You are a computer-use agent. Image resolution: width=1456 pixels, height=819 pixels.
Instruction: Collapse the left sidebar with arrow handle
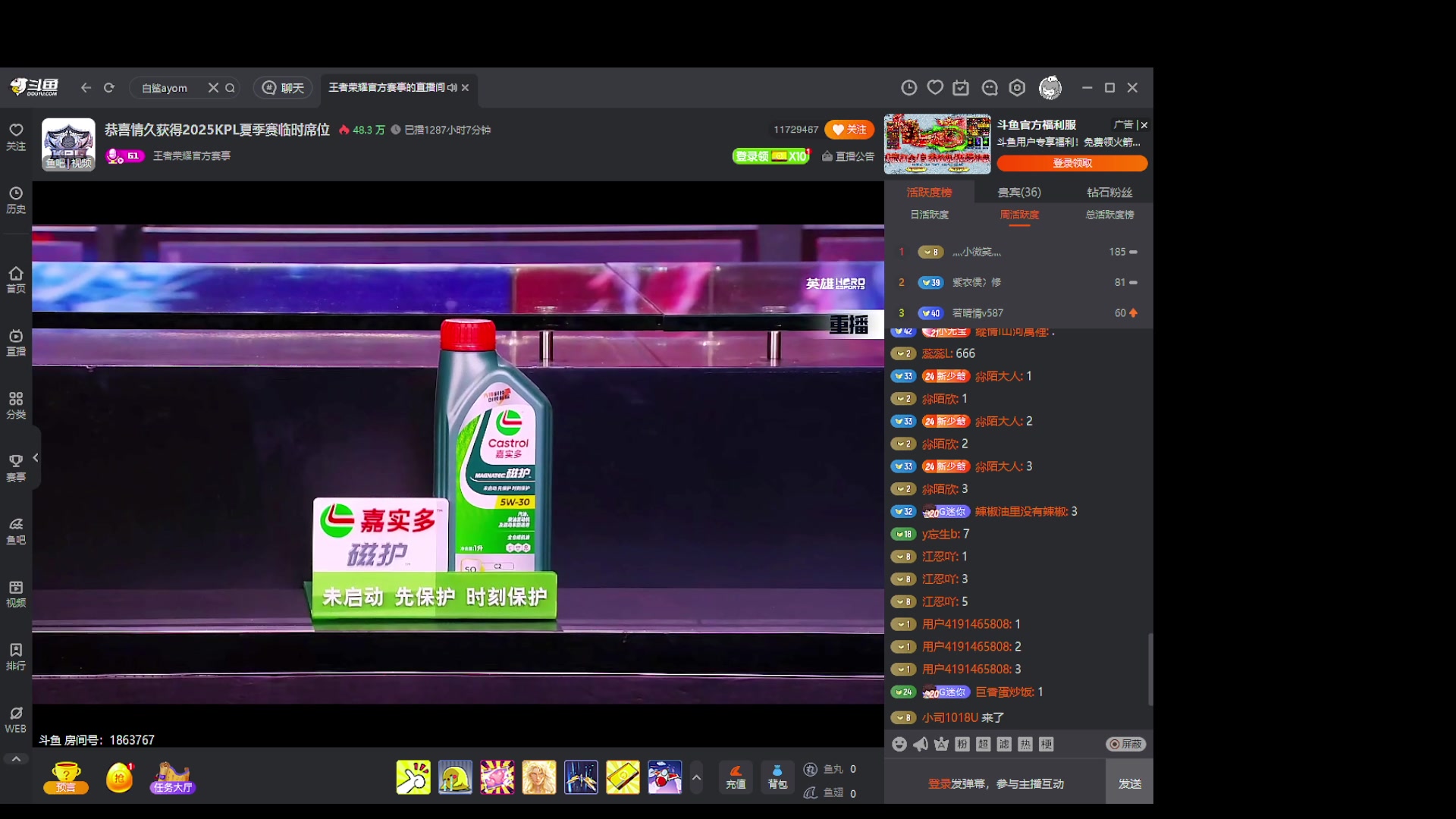click(36, 457)
